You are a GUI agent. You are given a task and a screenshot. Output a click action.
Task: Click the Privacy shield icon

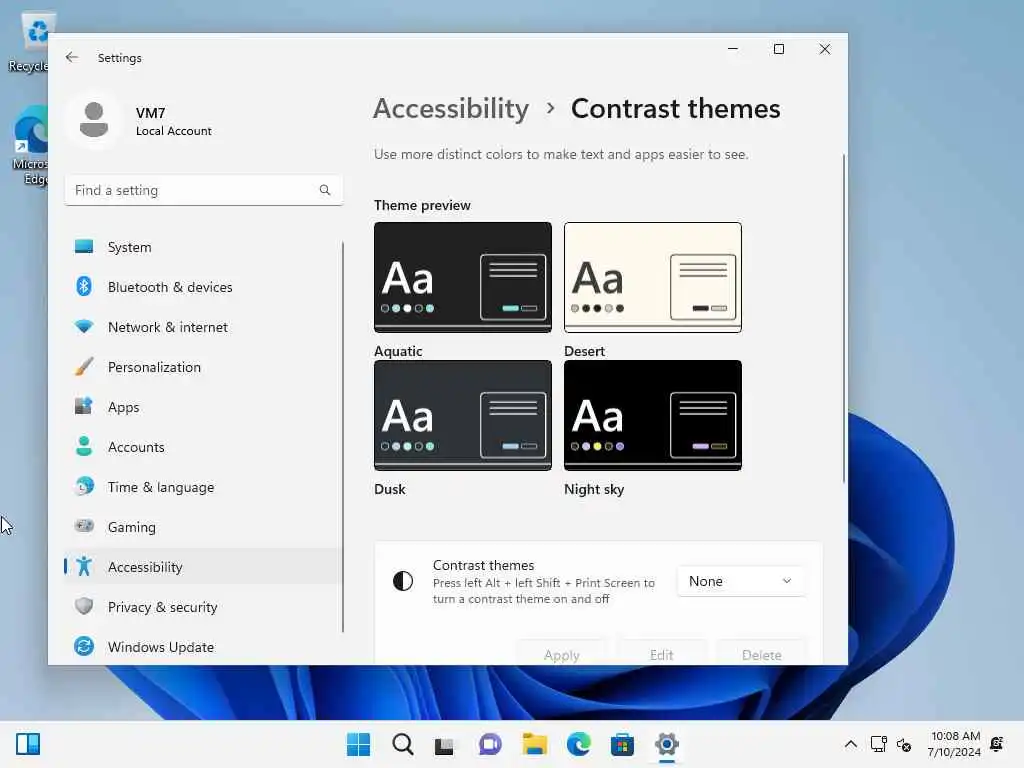coord(84,606)
